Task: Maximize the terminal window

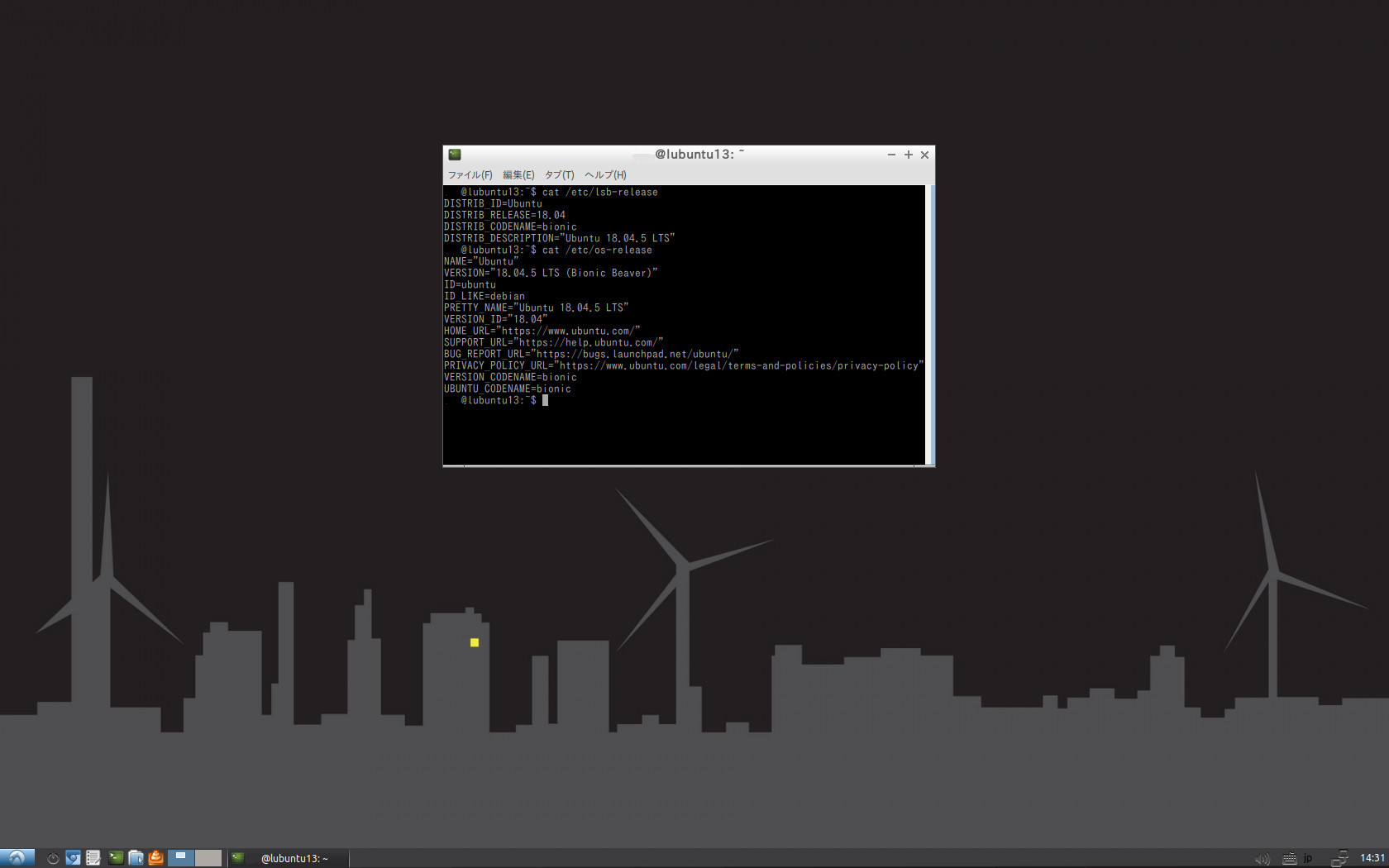Action: (908, 155)
